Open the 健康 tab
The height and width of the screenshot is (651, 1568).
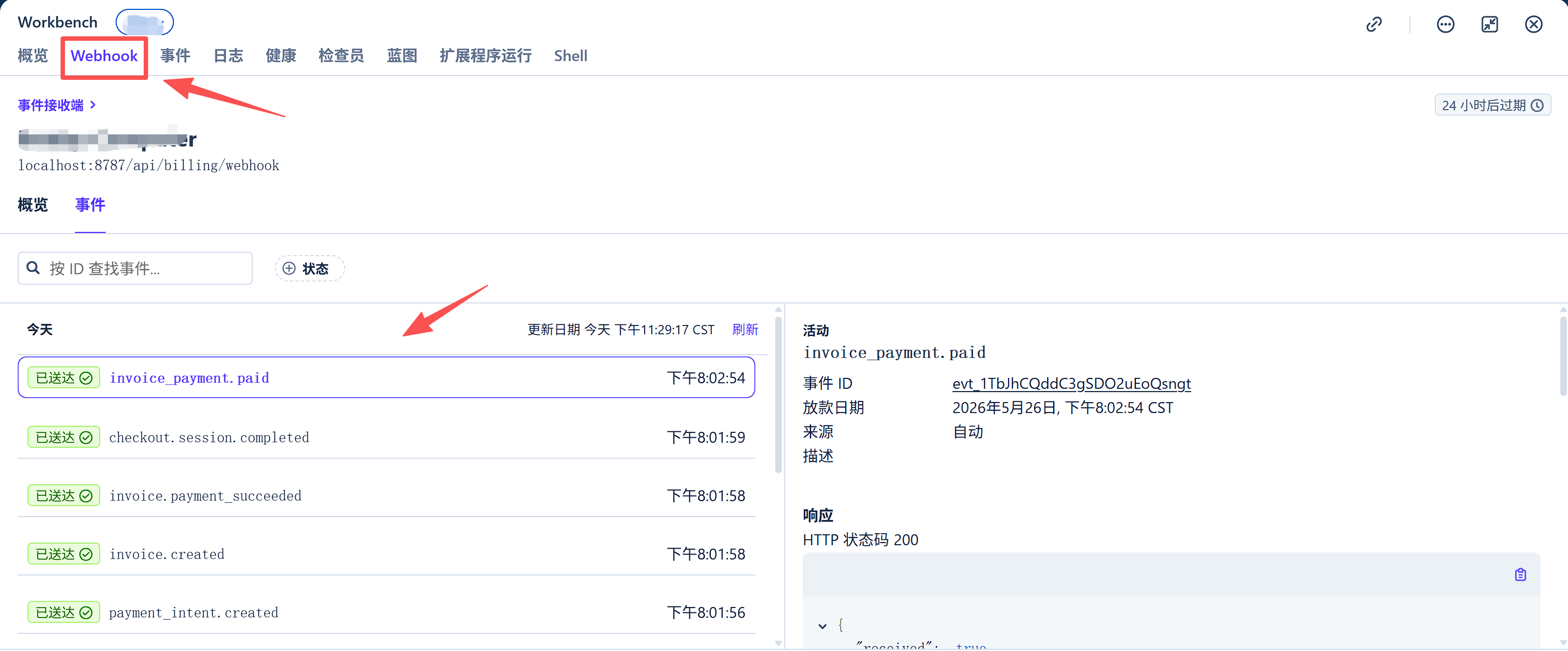click(281, 56)
